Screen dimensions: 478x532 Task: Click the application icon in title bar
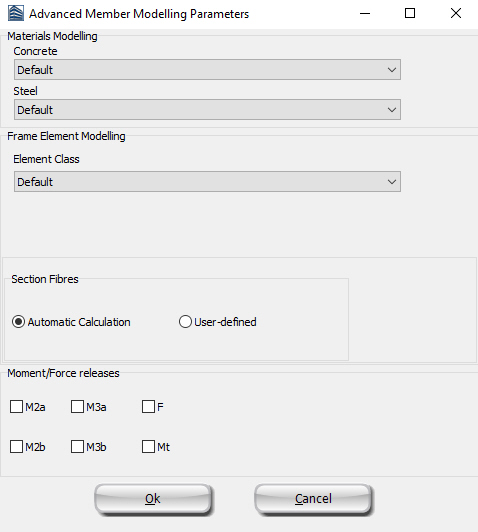point(16,14)
